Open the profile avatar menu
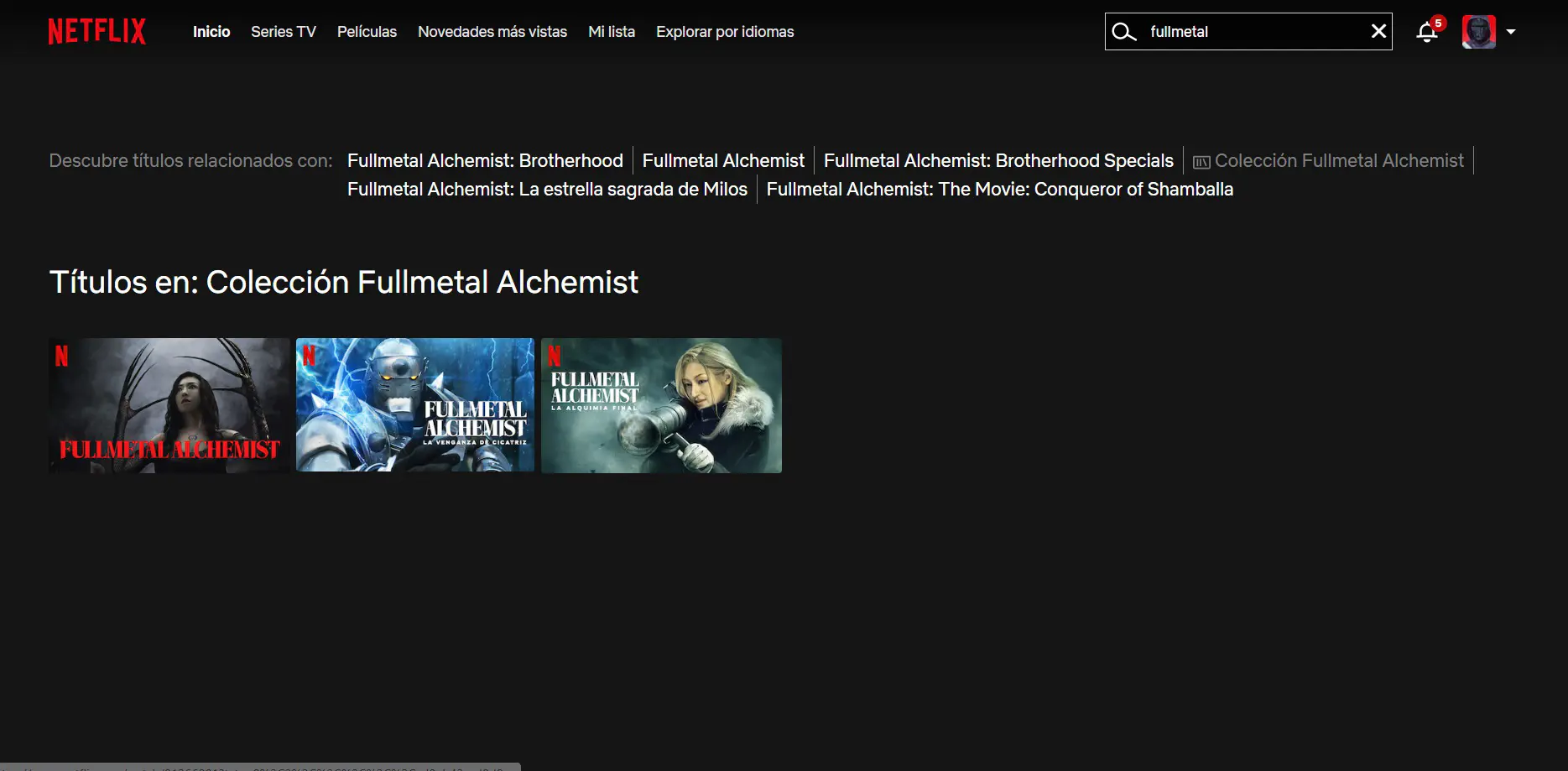 coord(1478,32)
